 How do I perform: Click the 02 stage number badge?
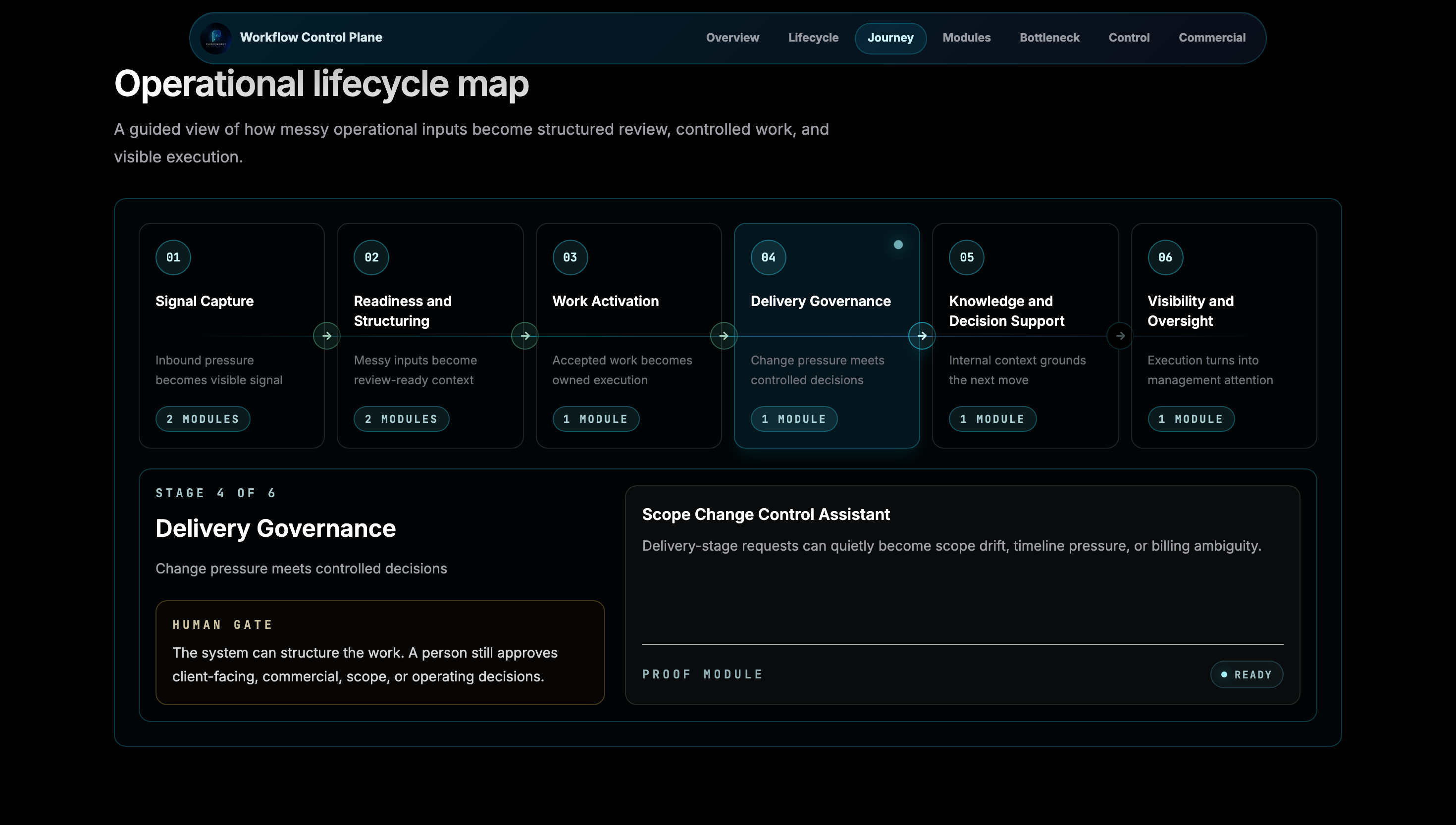[371, 257]
